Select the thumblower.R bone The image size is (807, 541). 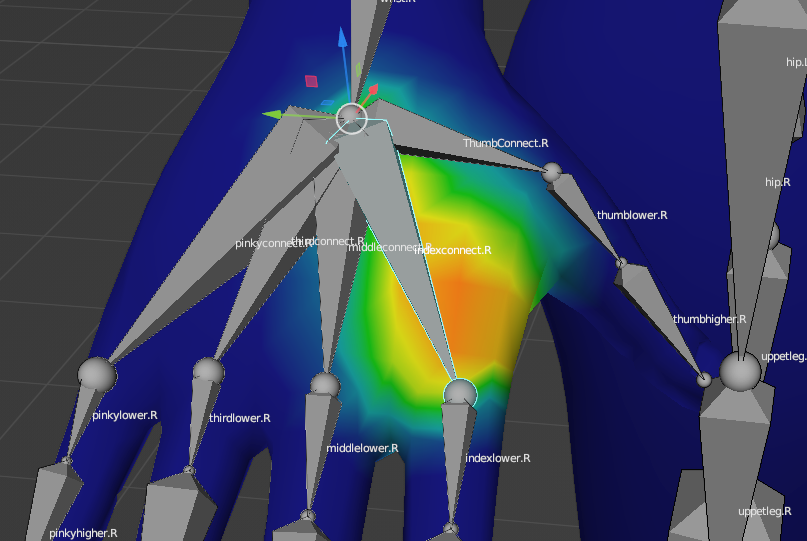coord(588,220)
